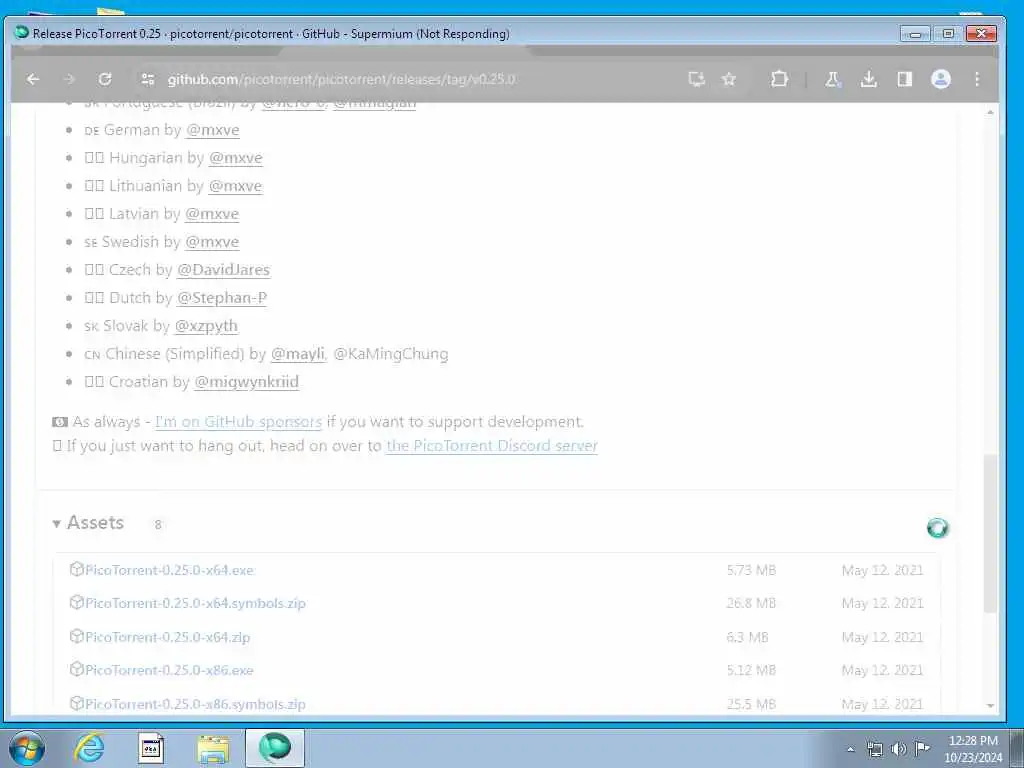Open @mayli profile link
The image size is (1024, 768).
298,354
